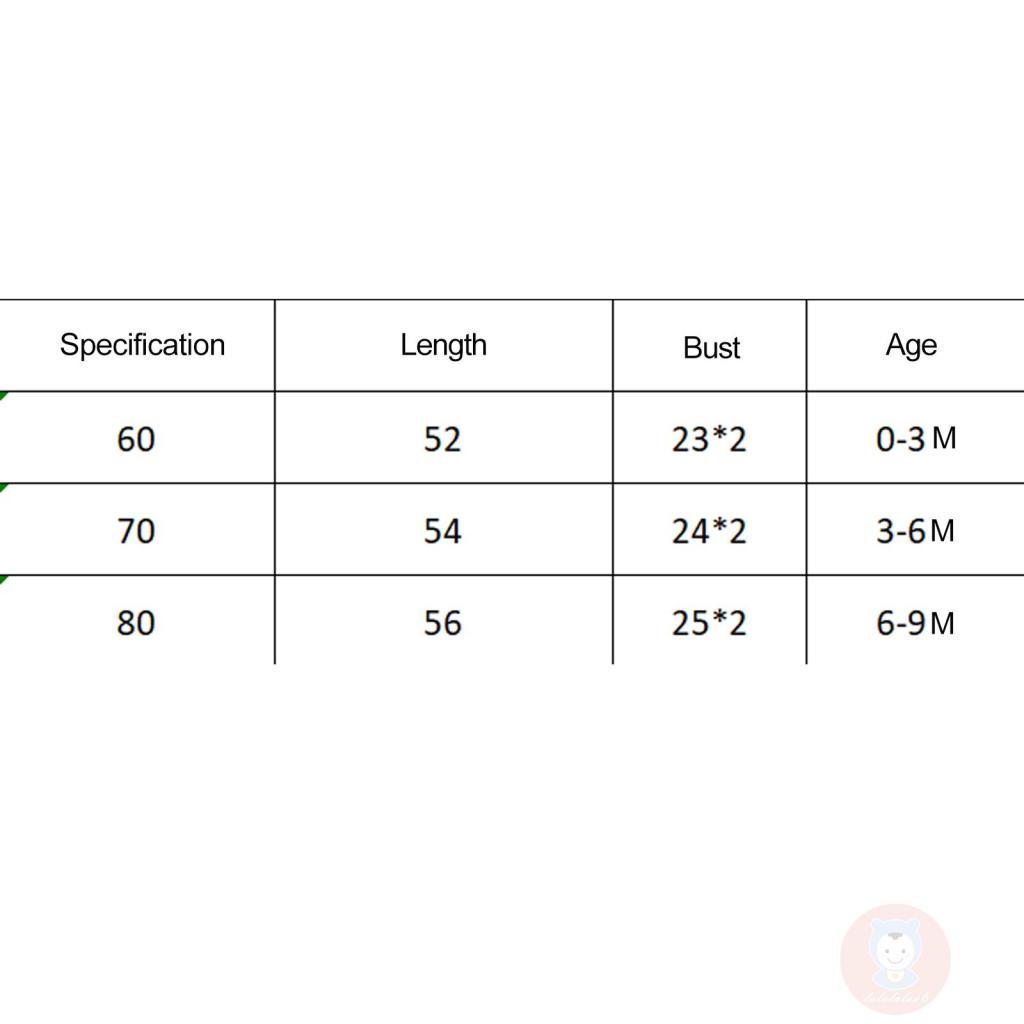1024x1024 pixels.
Task: Click the age cell 0-3 M
Action: tap(915, 438)
